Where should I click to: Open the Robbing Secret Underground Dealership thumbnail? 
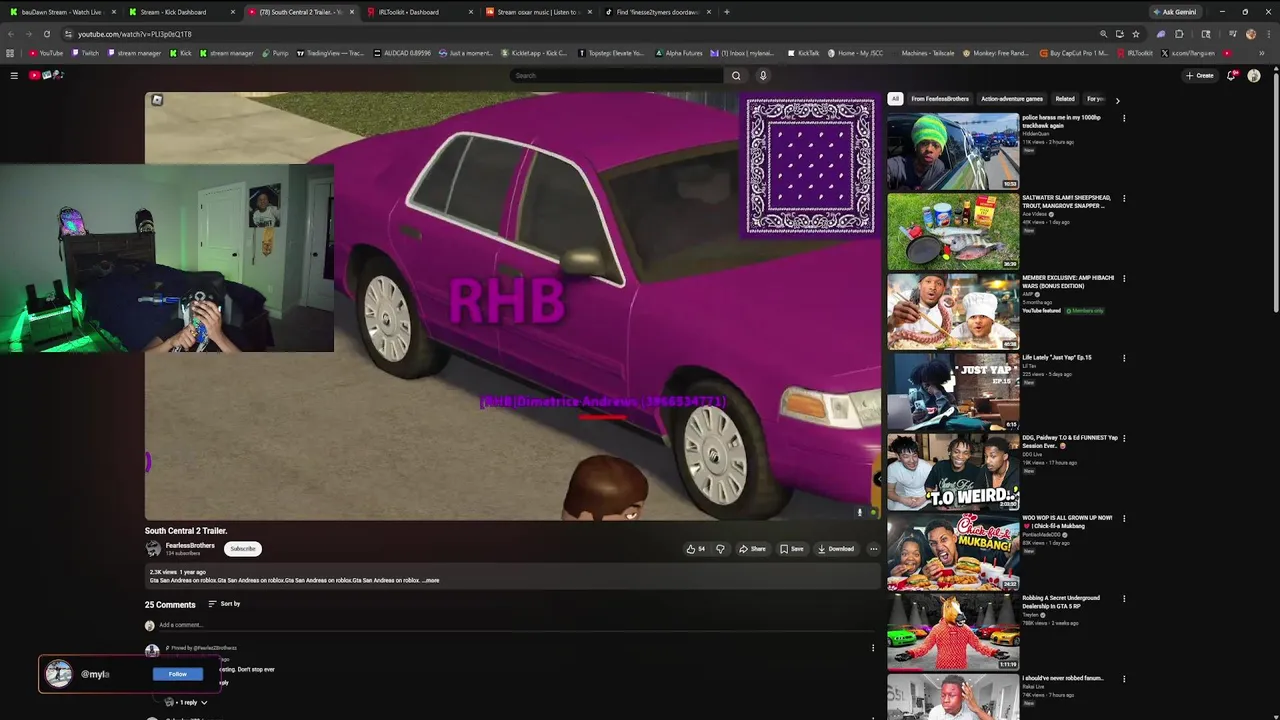coord(953,631)
